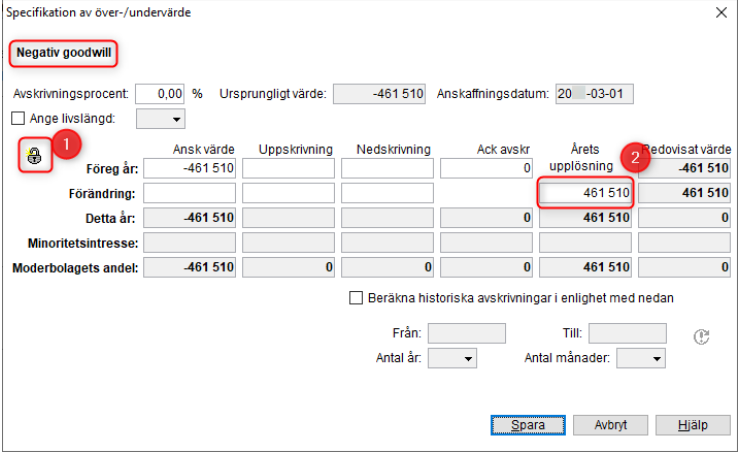Open help with the Hjälp button
Screen dimensions: 748x458
coord(693,425)
